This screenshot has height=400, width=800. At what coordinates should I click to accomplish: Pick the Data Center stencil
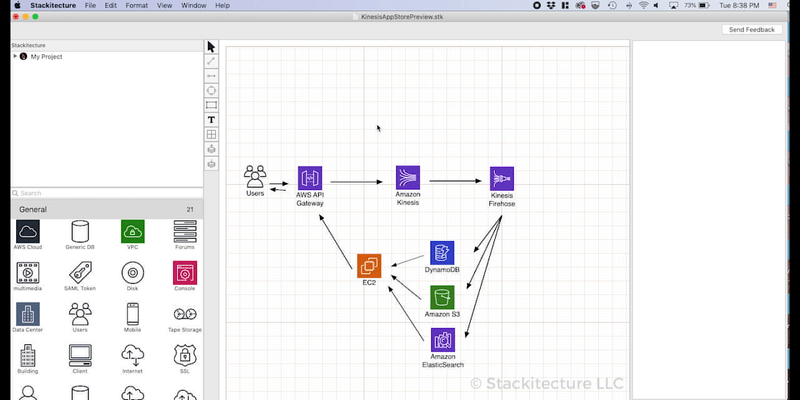coord(27,314)
